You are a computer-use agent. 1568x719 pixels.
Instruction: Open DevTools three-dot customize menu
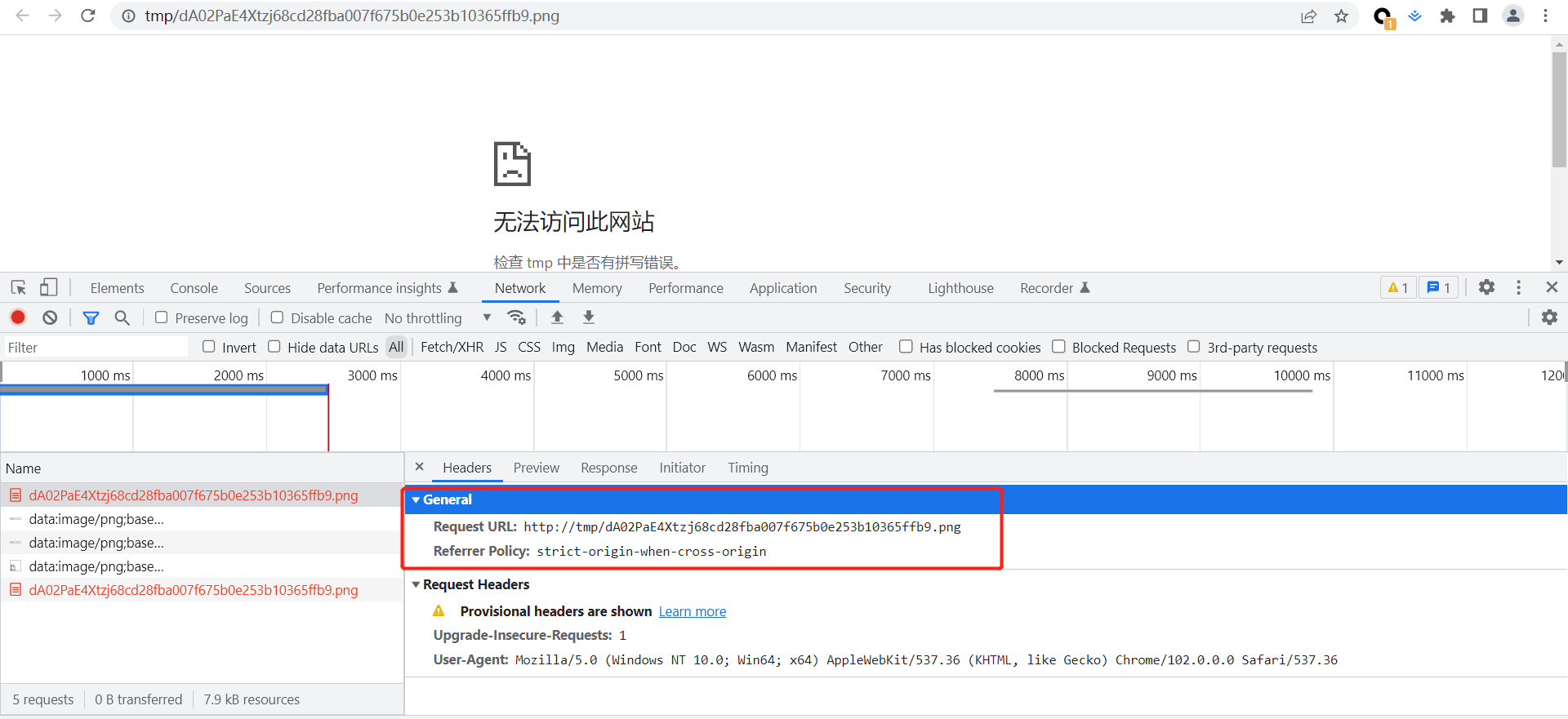pos(1518,287)
